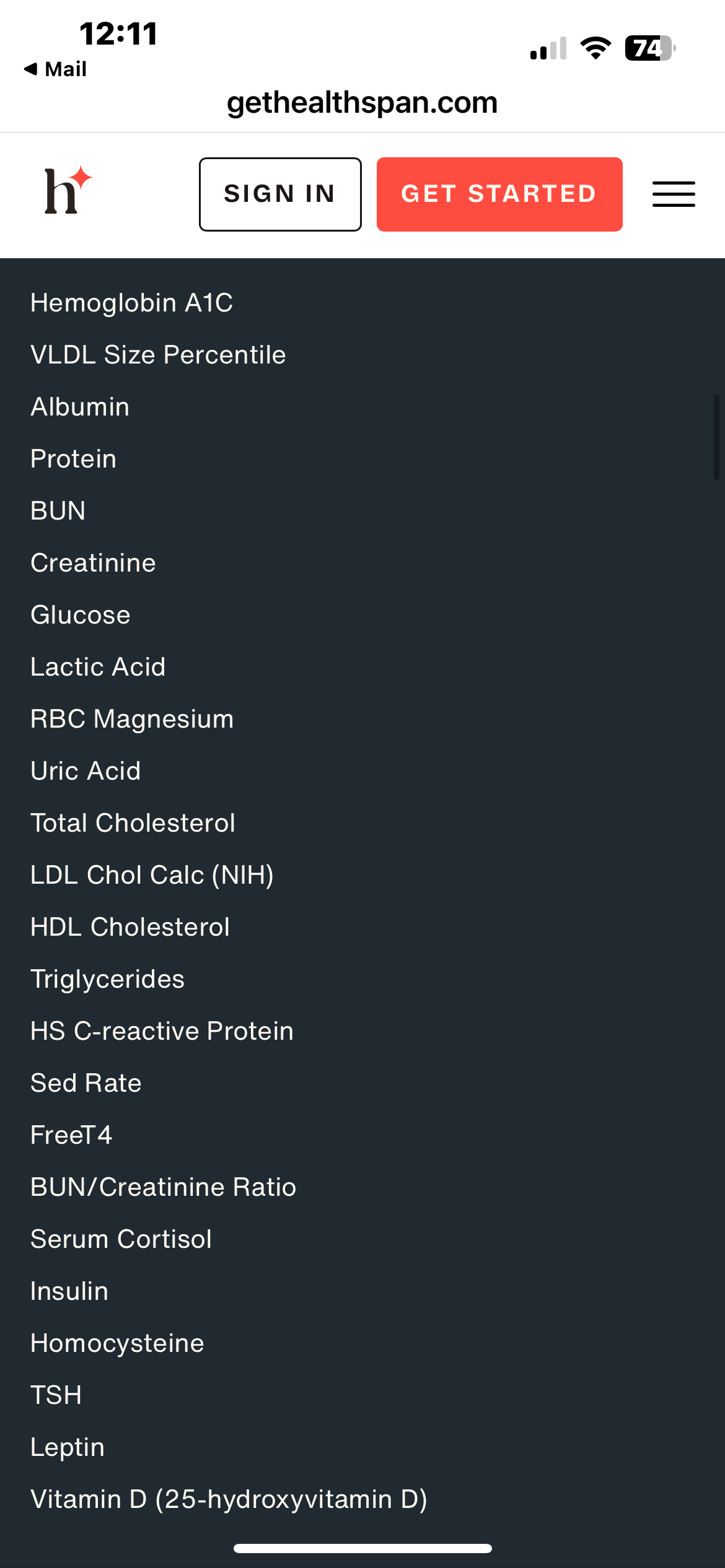Tap the Wi-Fi status icon
This screenshot has width=725, height=1568.
pyautogui.click(x=595, y=48)
